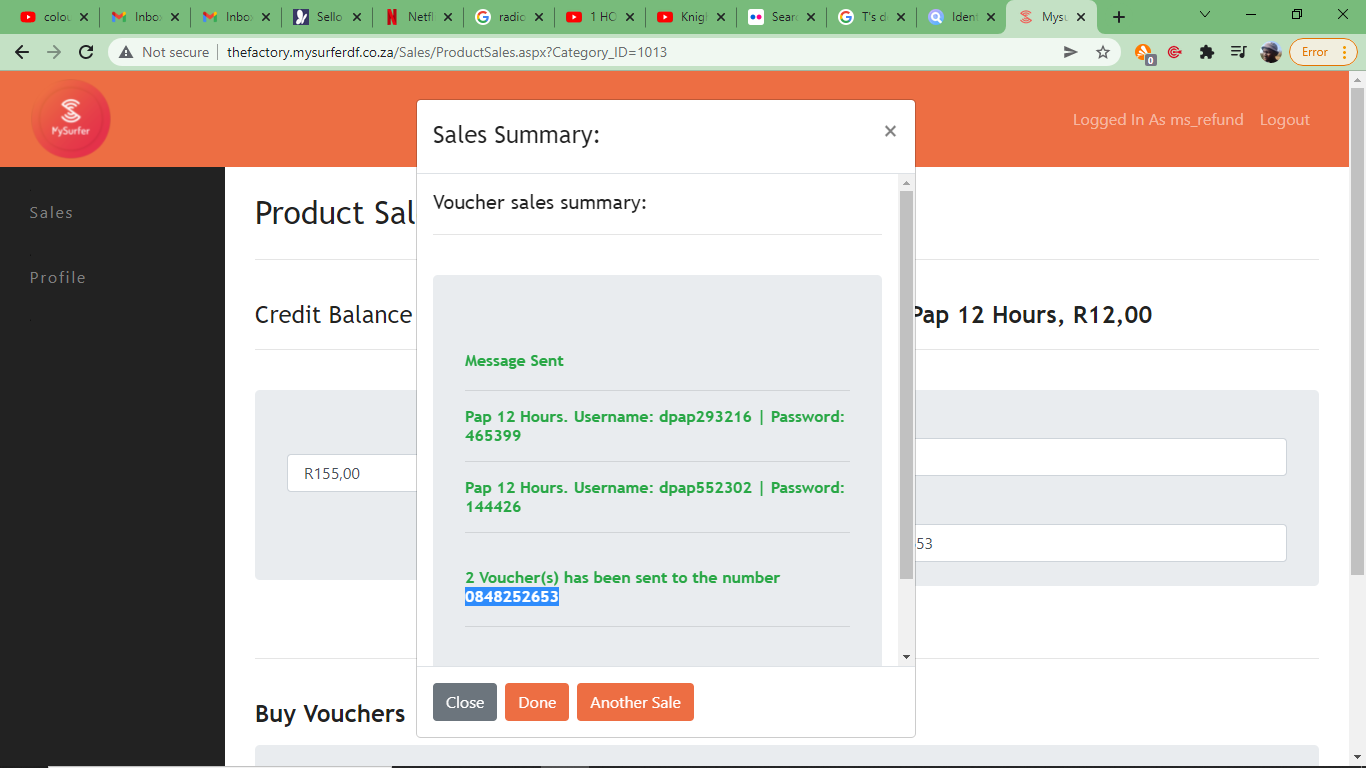
Task: Click the browser reload icon
Action: coord(86,52)
